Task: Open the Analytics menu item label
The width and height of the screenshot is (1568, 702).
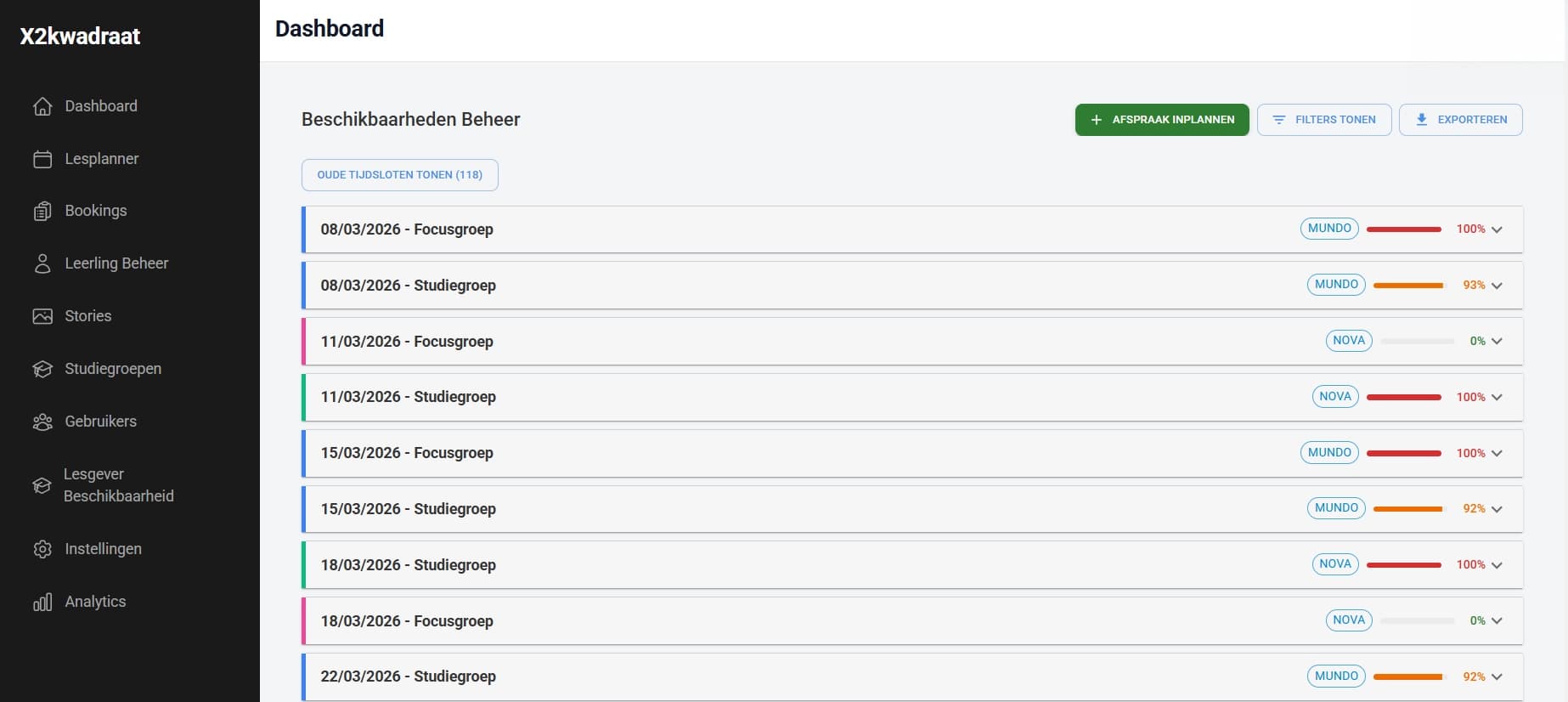Action: (95, 602)
